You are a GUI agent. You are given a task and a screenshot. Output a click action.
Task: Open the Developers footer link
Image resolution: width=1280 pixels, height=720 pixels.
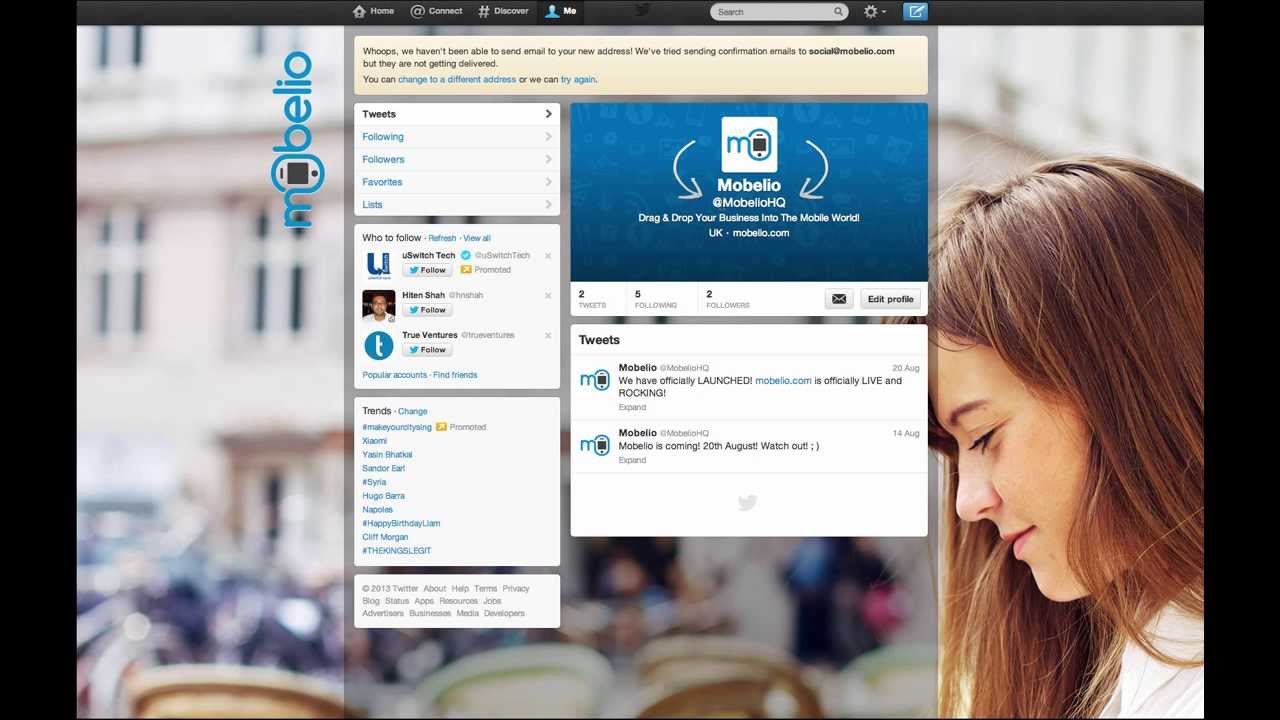pos(504,614)
